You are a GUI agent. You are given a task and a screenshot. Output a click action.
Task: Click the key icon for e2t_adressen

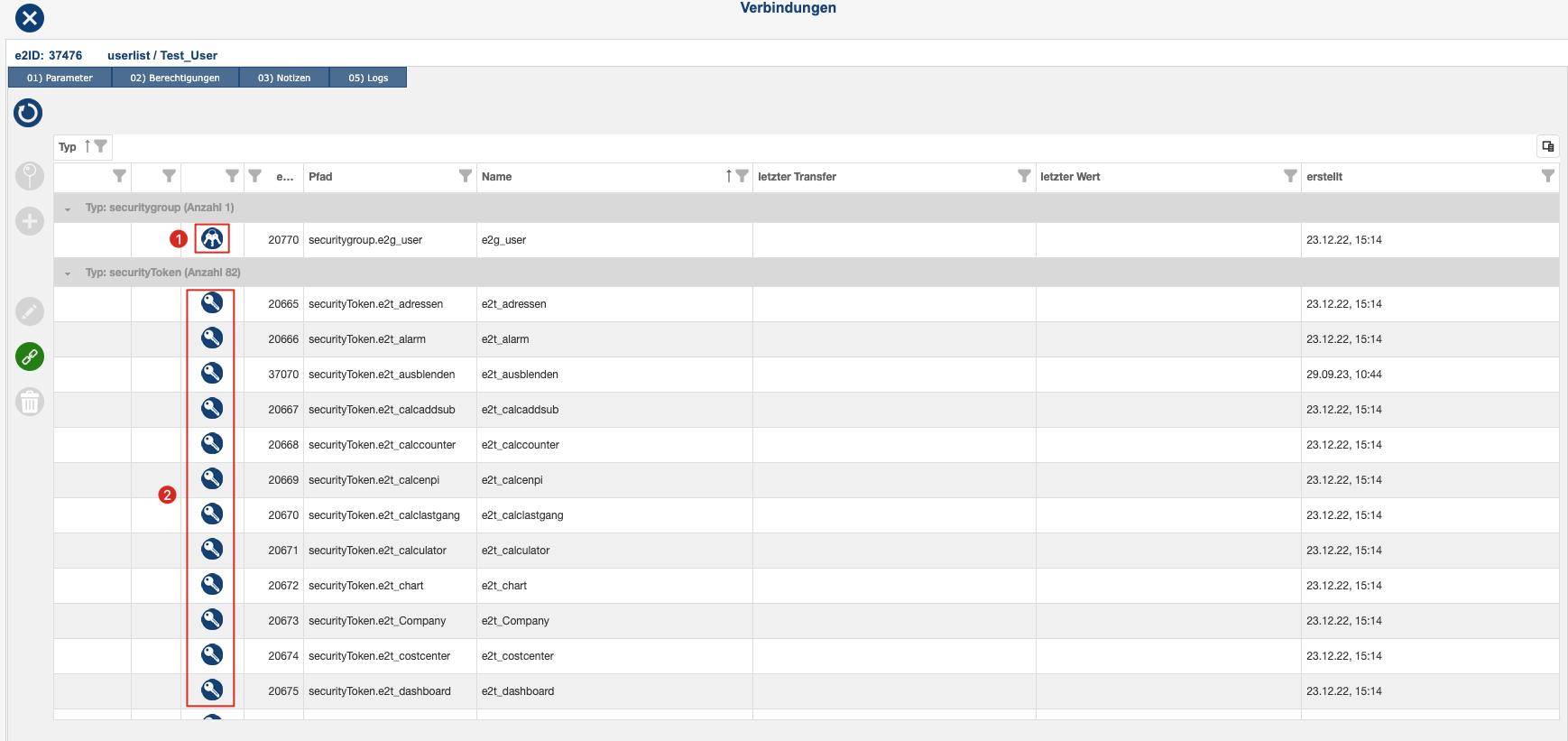pos(212,303)
